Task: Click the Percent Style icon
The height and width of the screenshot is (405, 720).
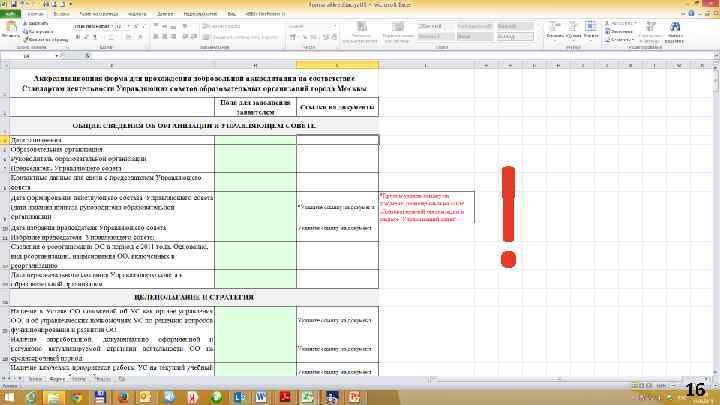Action: coord(304,37)
